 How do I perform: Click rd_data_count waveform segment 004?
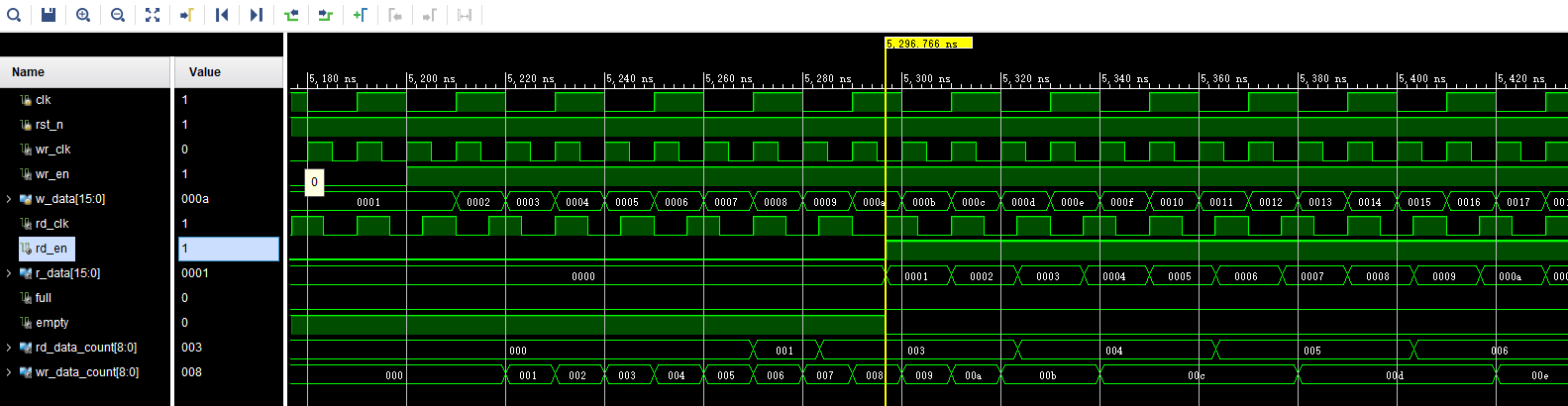1114,351
